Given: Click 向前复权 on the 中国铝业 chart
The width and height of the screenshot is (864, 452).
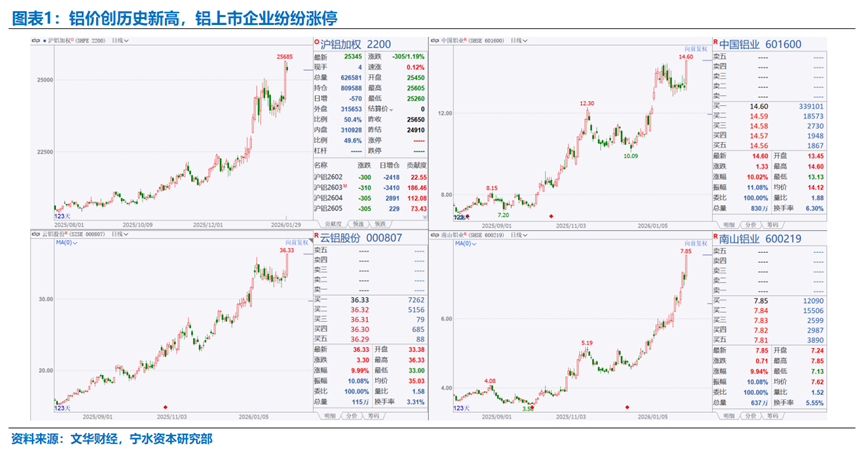Looking at the screenshot, I should pos(695,49).
